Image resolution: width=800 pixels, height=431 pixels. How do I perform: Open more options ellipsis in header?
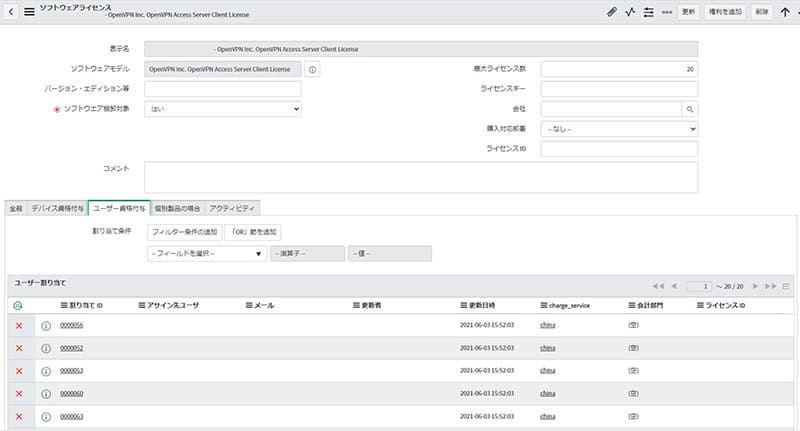(x=667, y=12)
